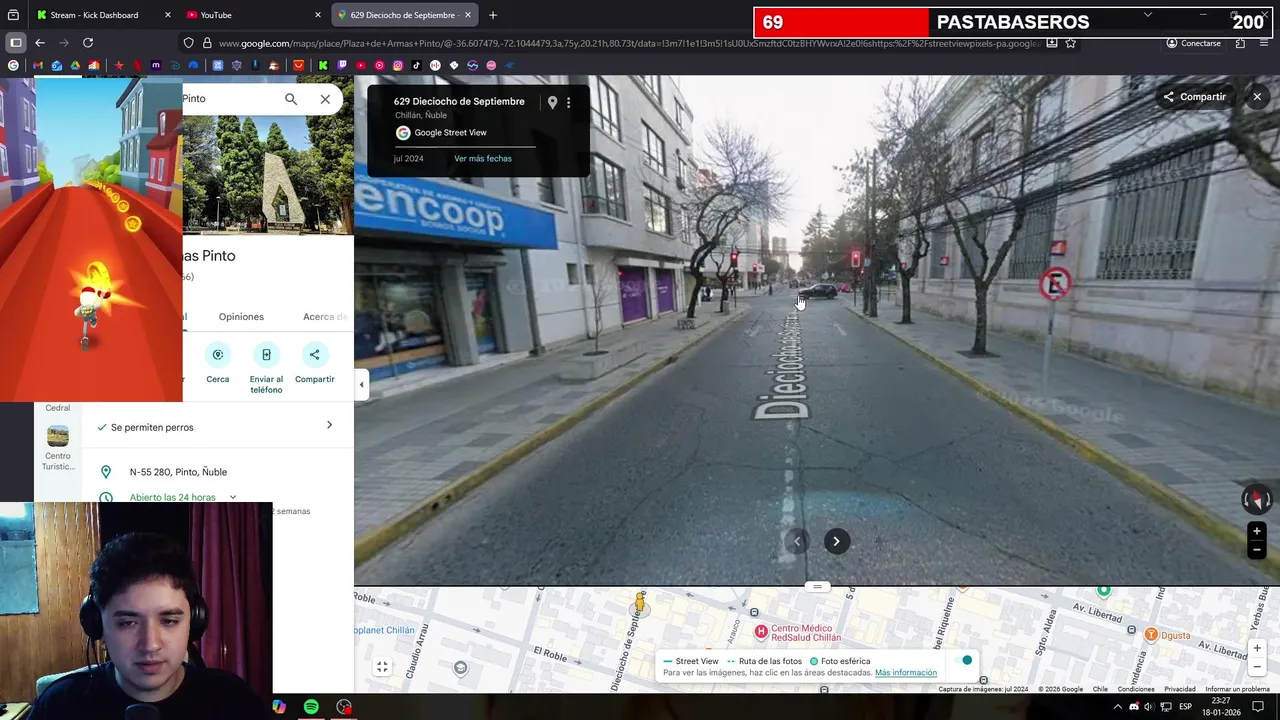Viewport: 1280px width, 720px height.
Task: Click the ESP language indicator
Action: pyautogui.click(x=1186, y=707)
